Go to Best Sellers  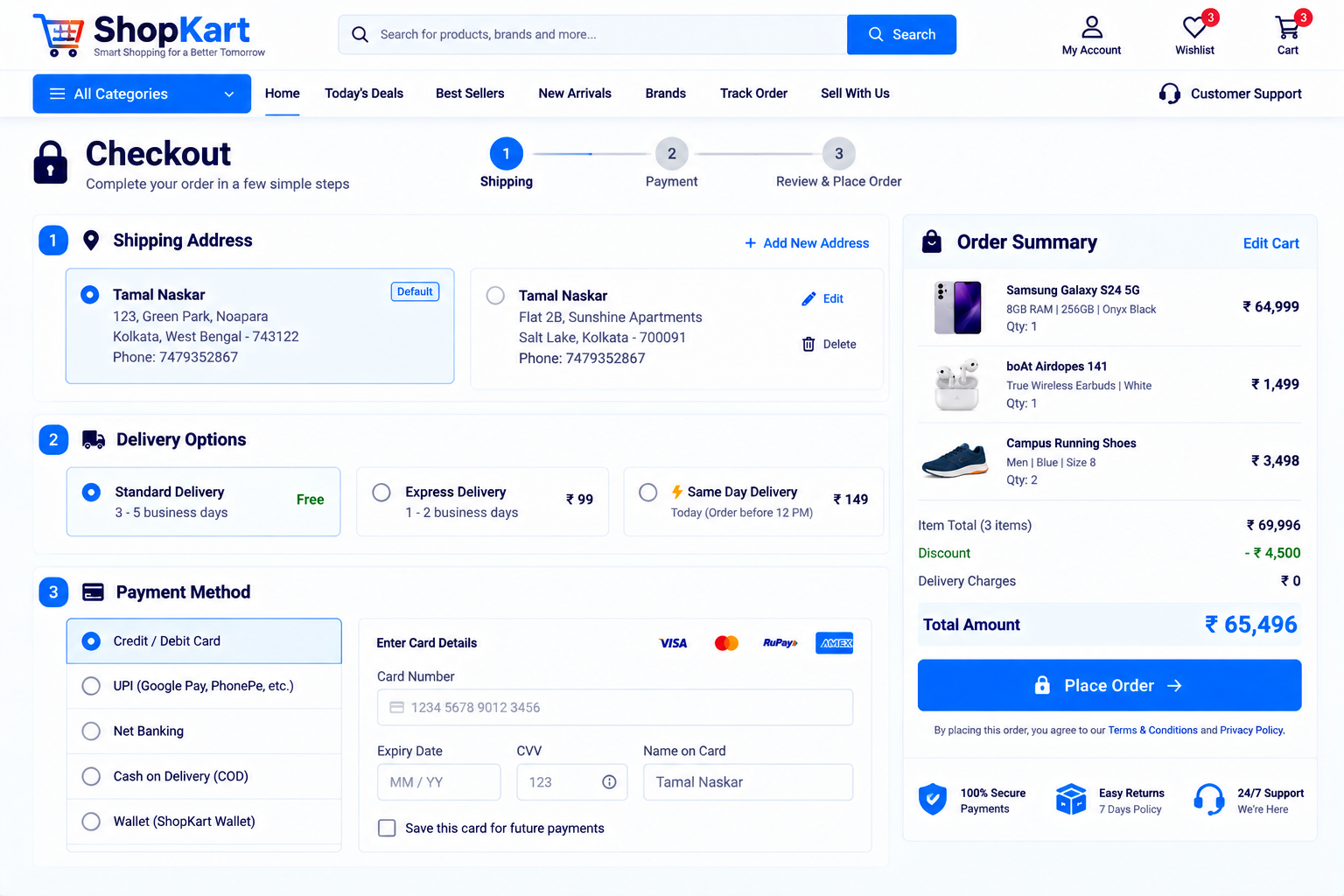tap(470, 94)
